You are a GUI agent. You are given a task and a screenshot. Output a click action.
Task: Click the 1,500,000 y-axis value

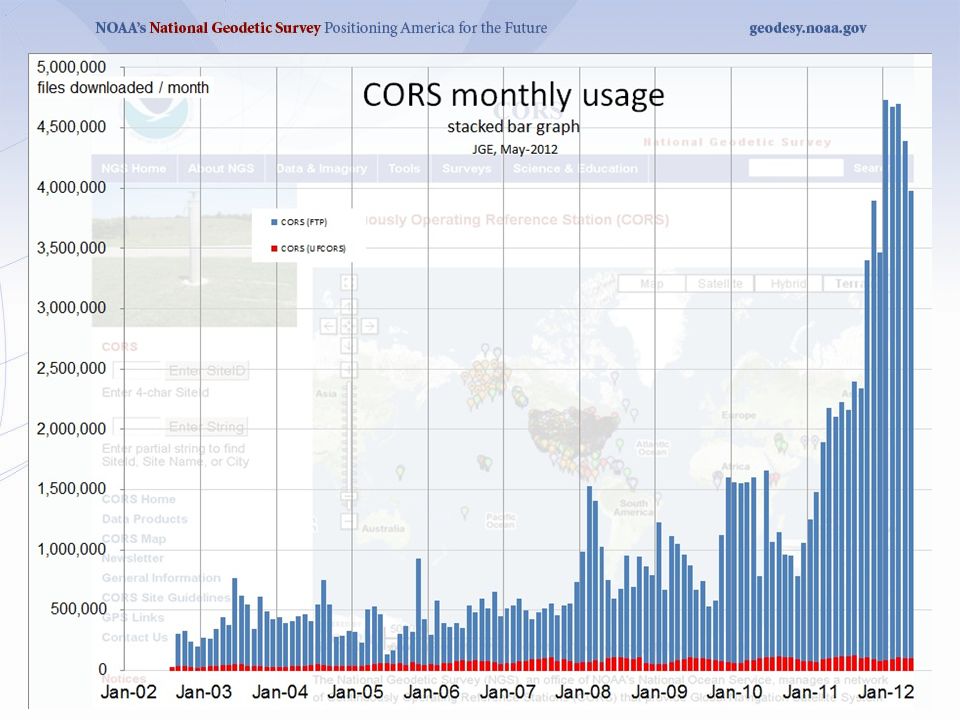tap(71, 489)
